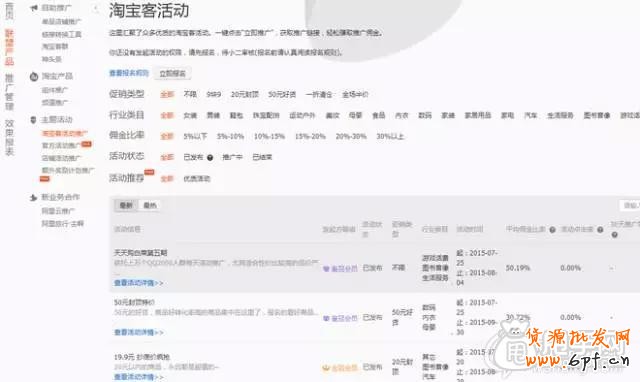Expand 50元封顶 activity details link
640x382 pixels.
pyautogui.click(x=138, y=333)
